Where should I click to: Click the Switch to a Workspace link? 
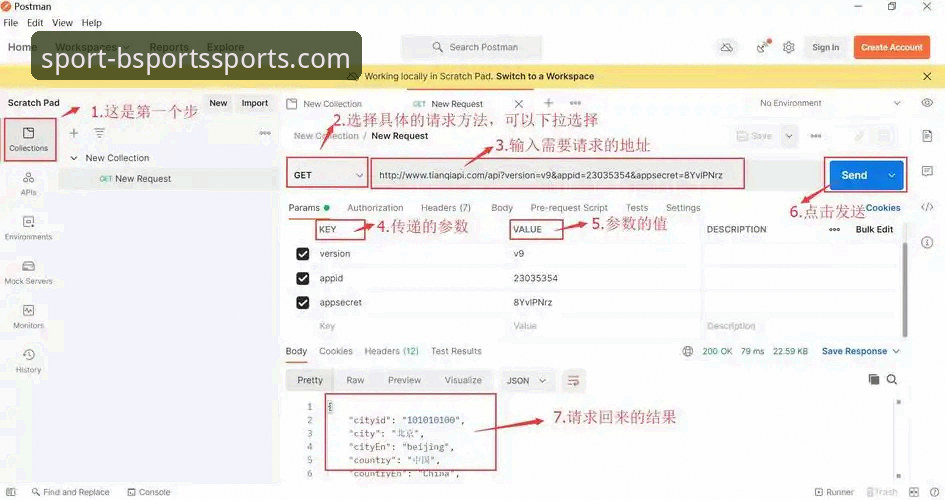click(545, 77)
